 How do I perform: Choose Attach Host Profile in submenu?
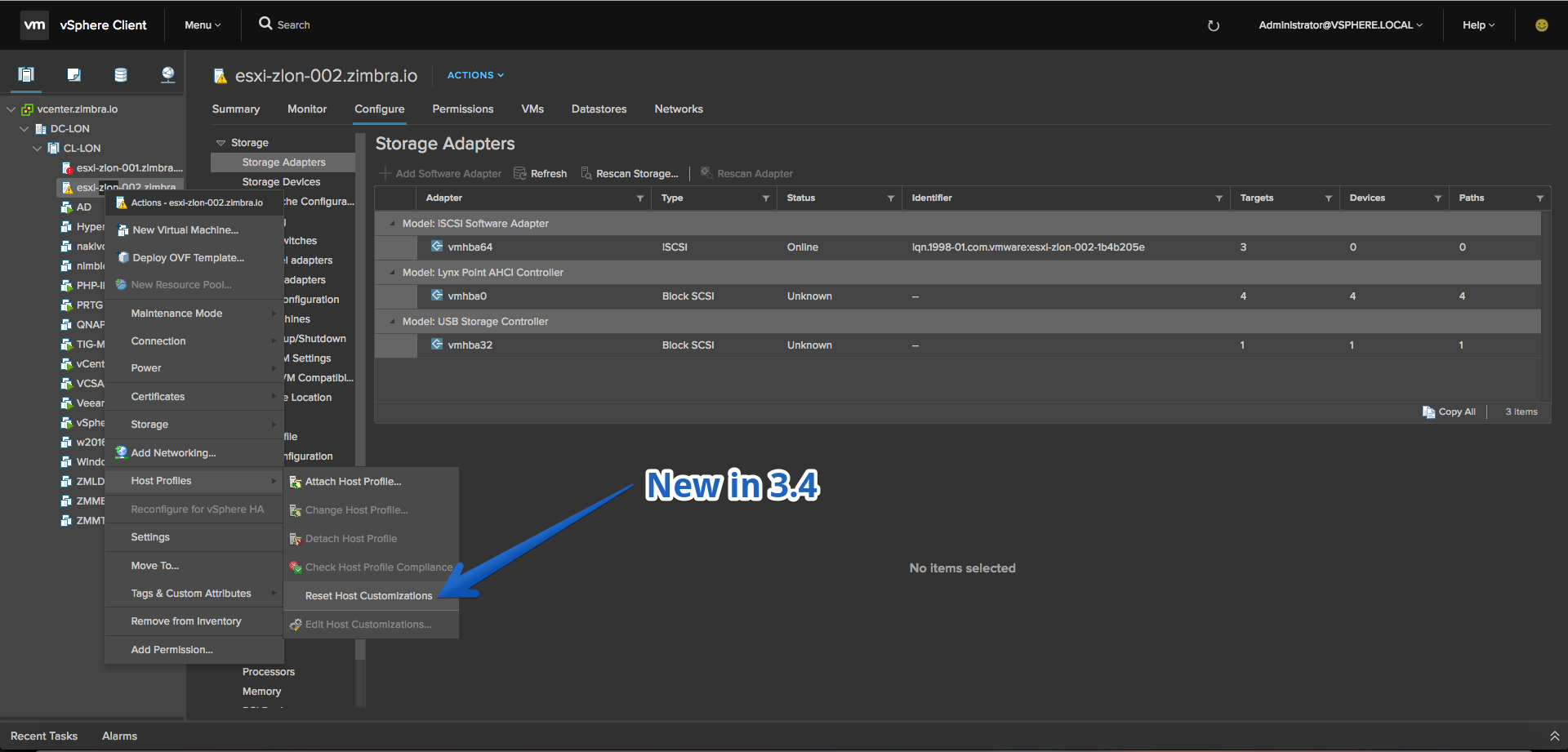click(371, 482)
